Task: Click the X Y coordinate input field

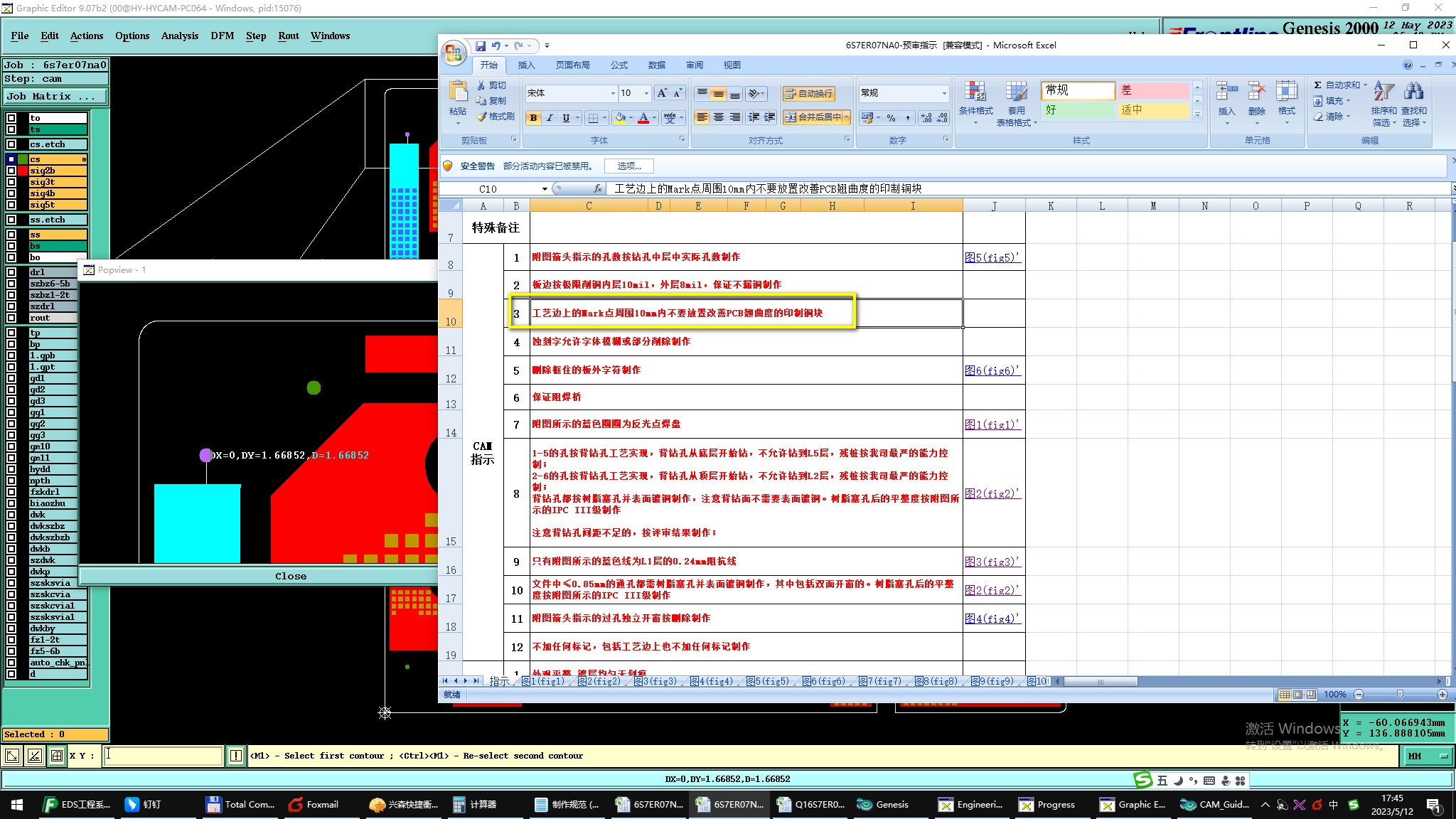Action: (x=164, y=756)
